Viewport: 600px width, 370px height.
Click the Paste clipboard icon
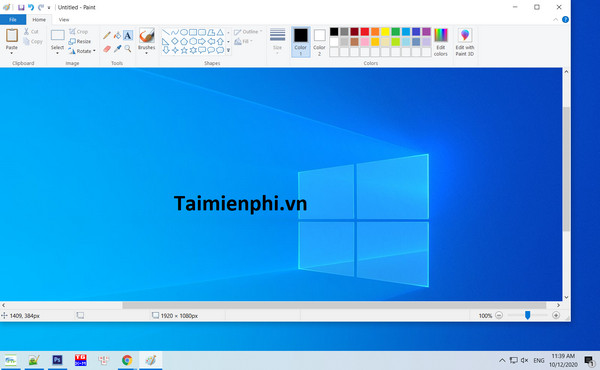click(x=12, y=36)
